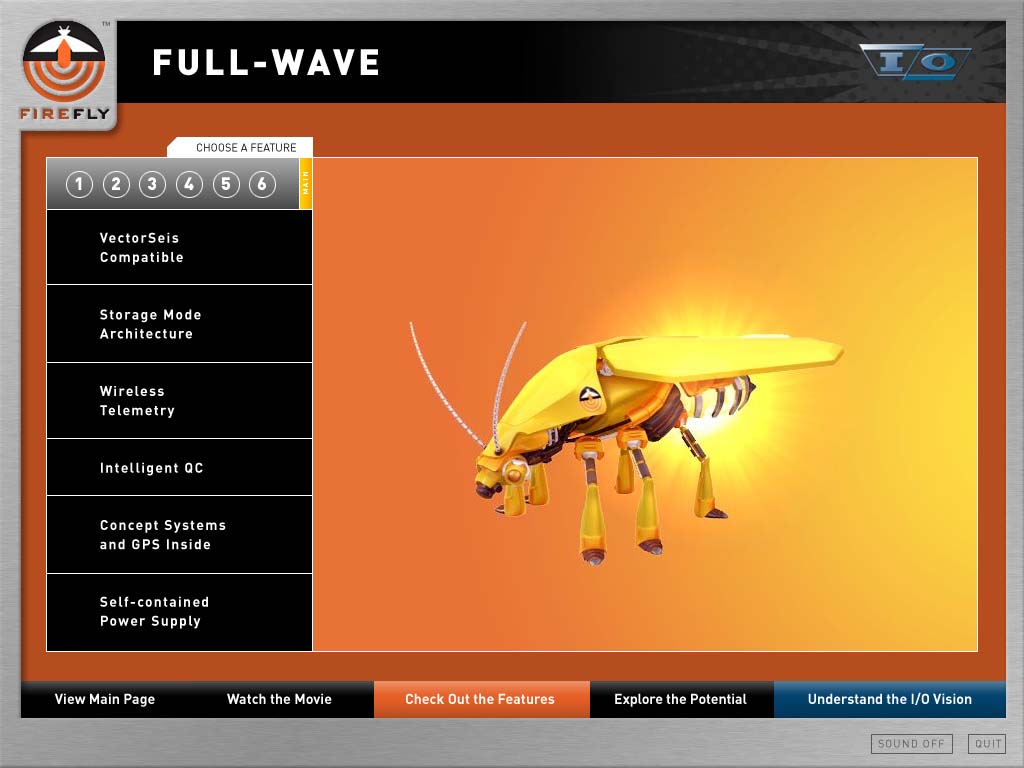This screenshot has width=1024, height=768.
Task: Open the VectorSeis Compatible feature
Action: coord(179,248)
